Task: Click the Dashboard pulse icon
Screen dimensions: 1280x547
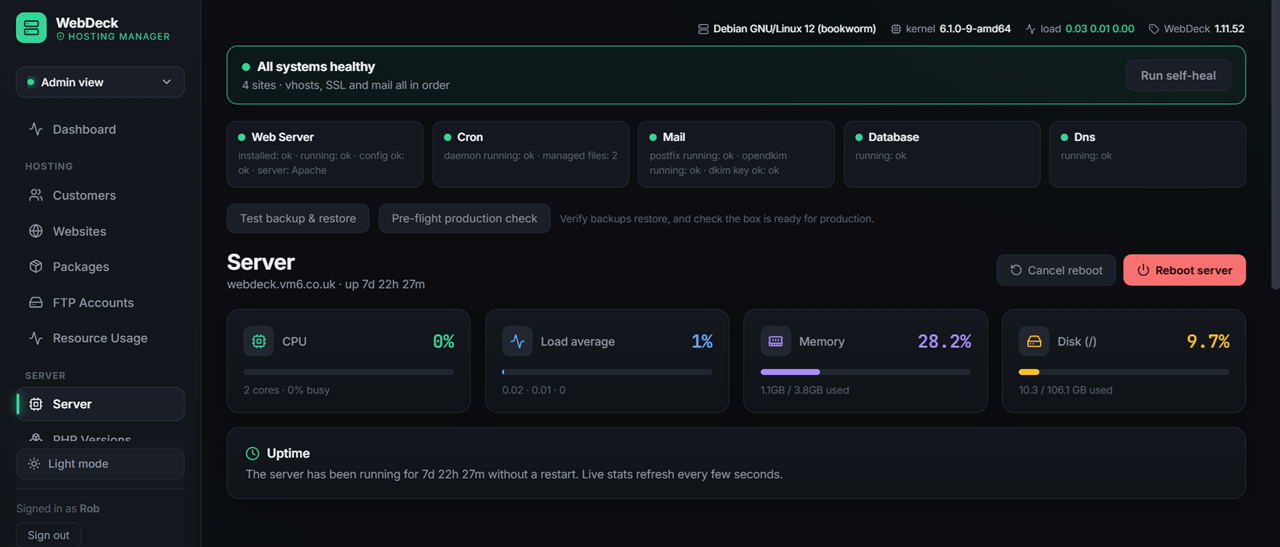Action: tap(36, 129)
